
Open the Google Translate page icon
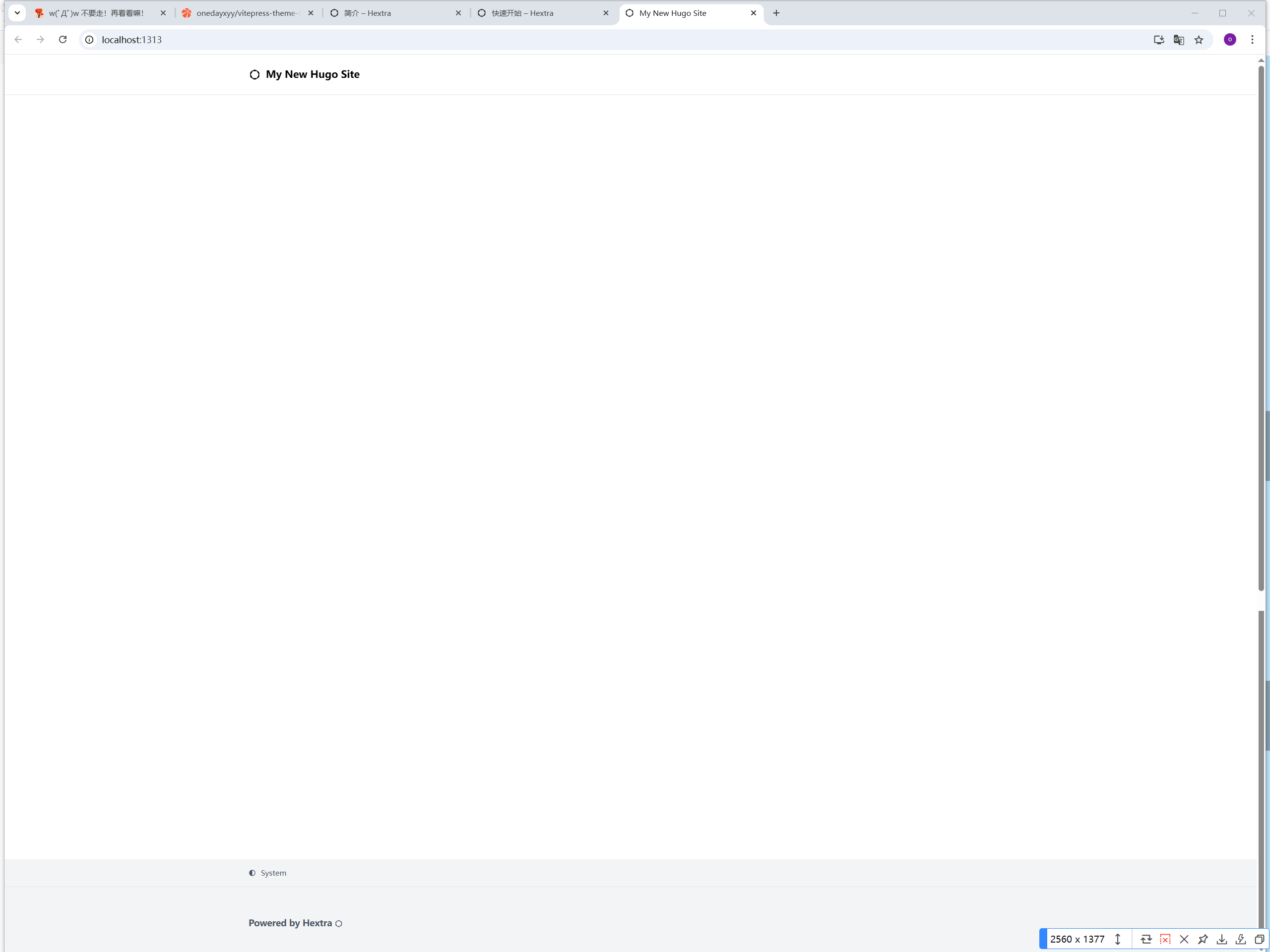click(x=1179, y=40)
